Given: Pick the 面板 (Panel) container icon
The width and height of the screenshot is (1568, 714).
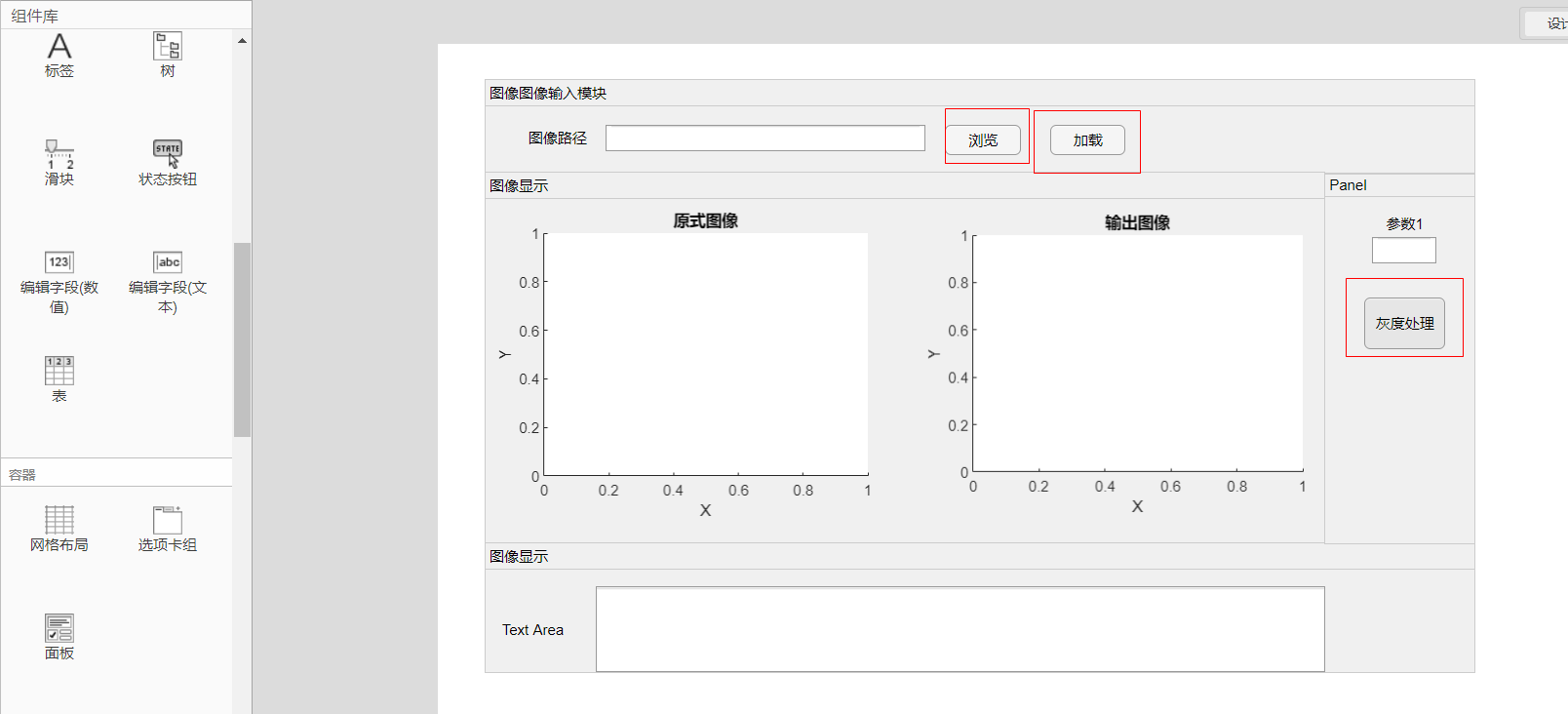Looking at the screenshot, I should [59, 628].
